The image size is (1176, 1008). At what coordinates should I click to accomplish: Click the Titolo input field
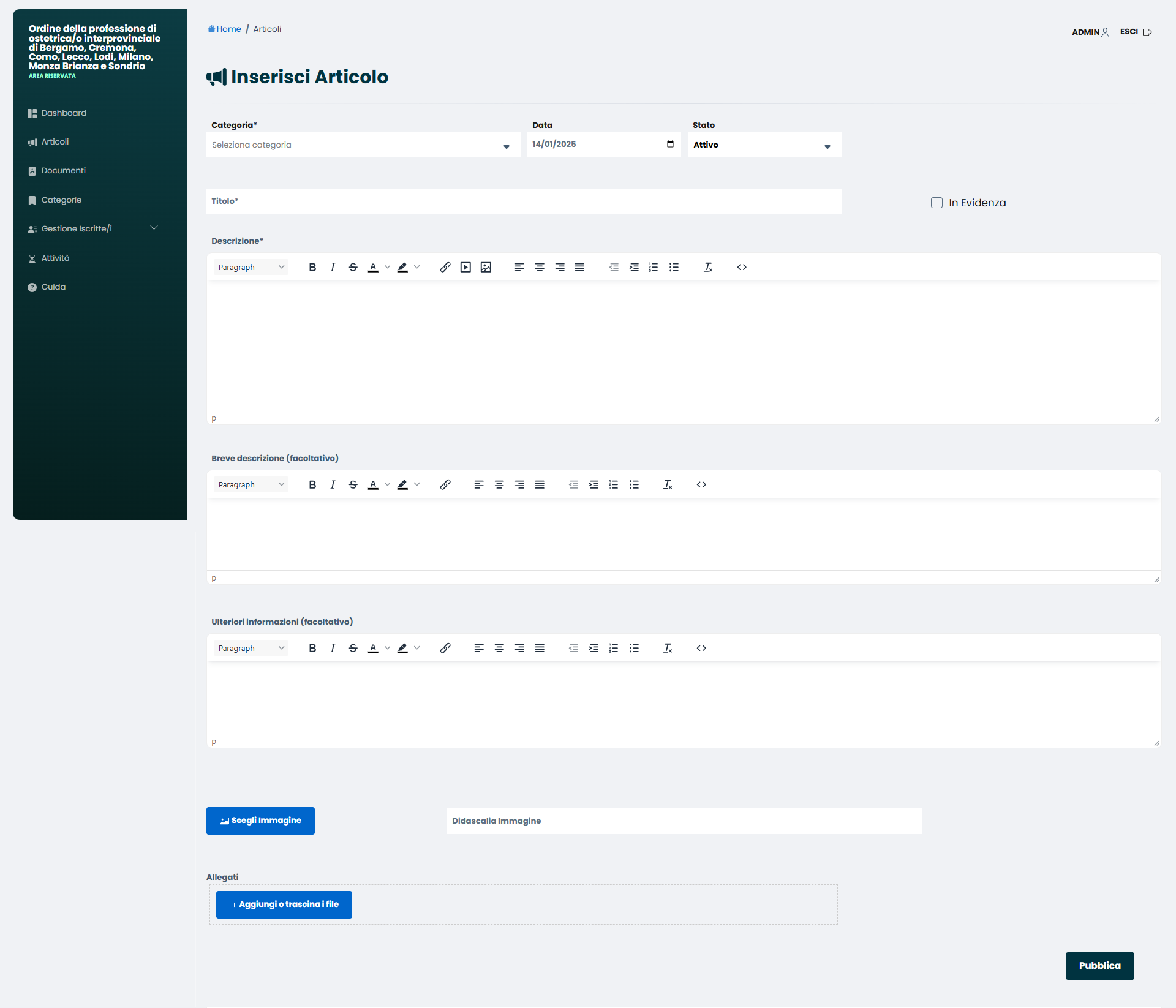pos(524,201)
